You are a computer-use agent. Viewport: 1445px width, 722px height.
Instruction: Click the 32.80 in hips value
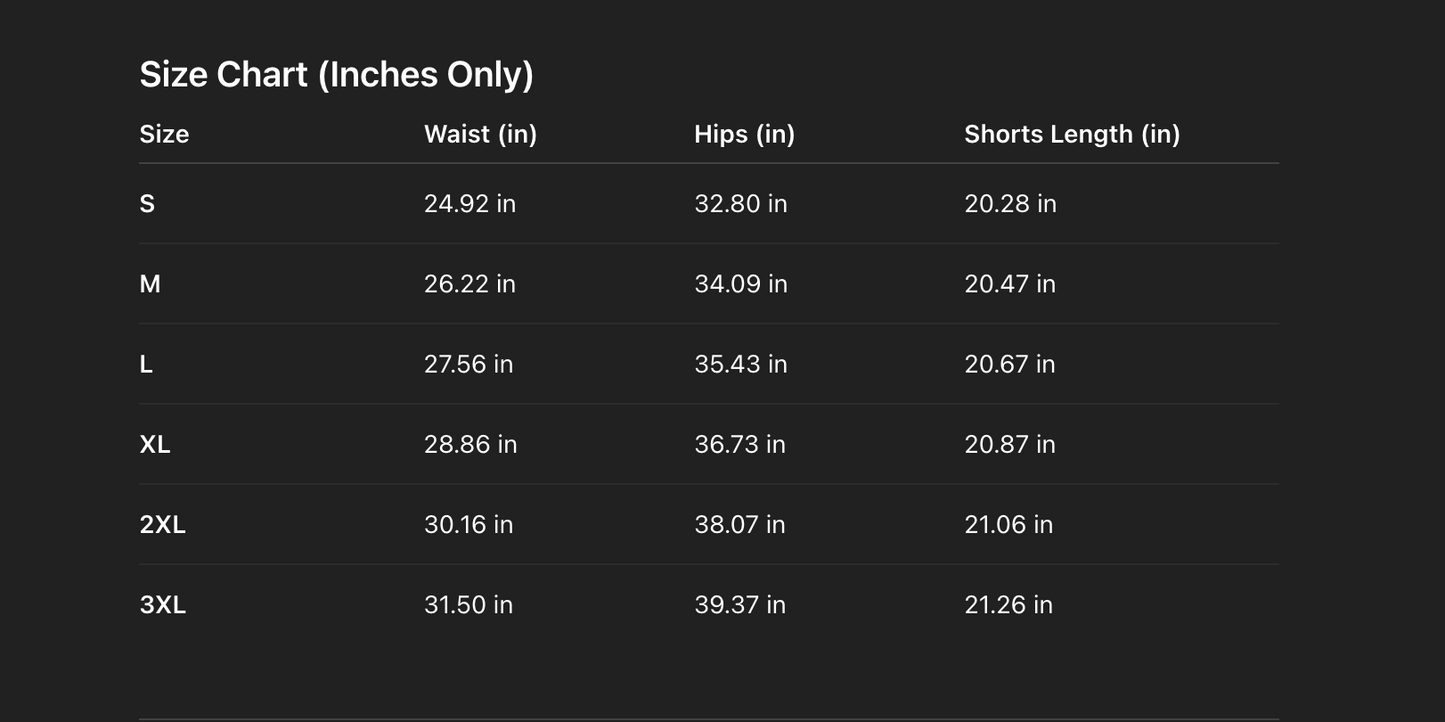click(740, 204)
